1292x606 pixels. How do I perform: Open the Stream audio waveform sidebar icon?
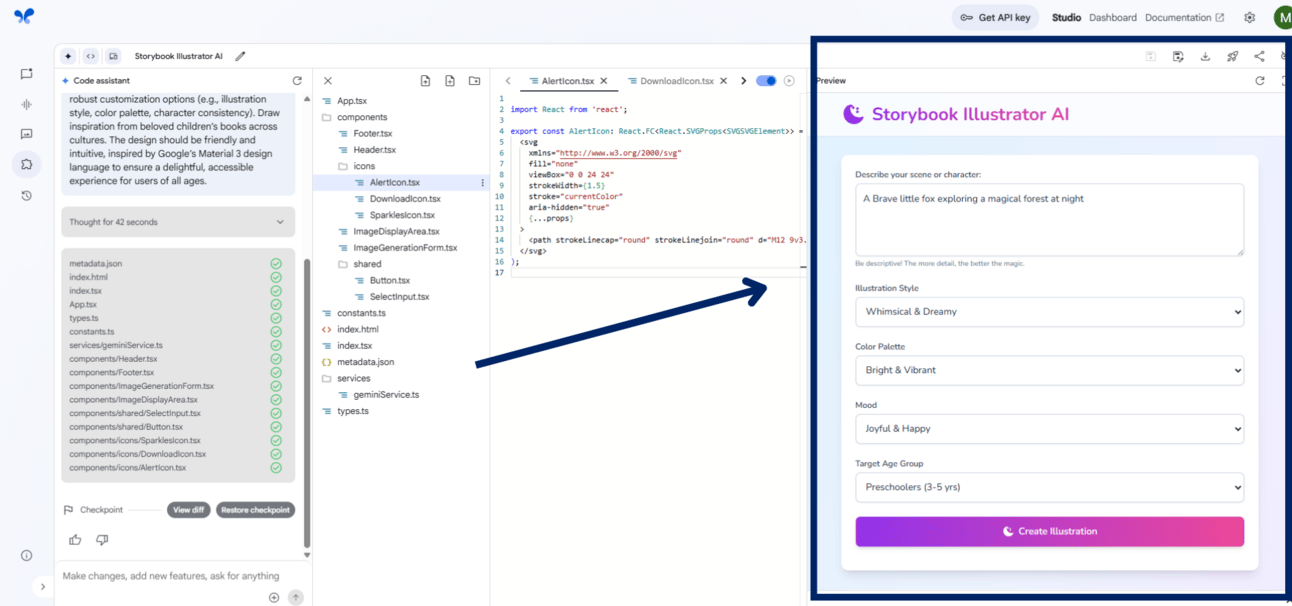point(27,104)
